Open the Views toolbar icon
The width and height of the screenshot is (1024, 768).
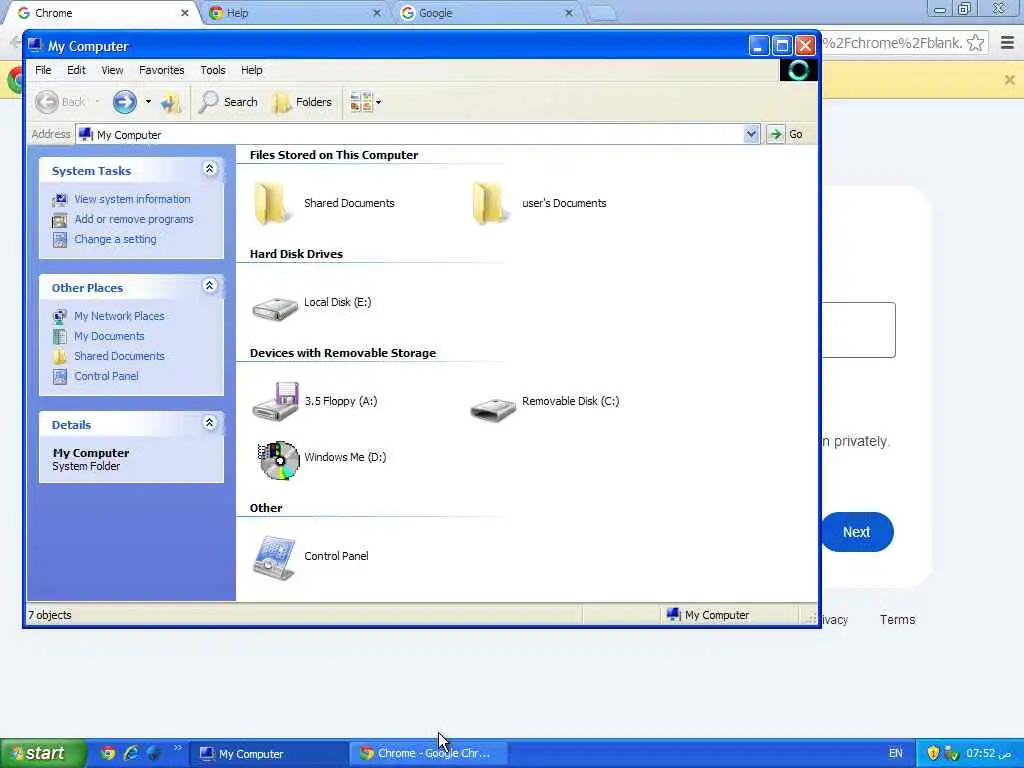point(360,102)
